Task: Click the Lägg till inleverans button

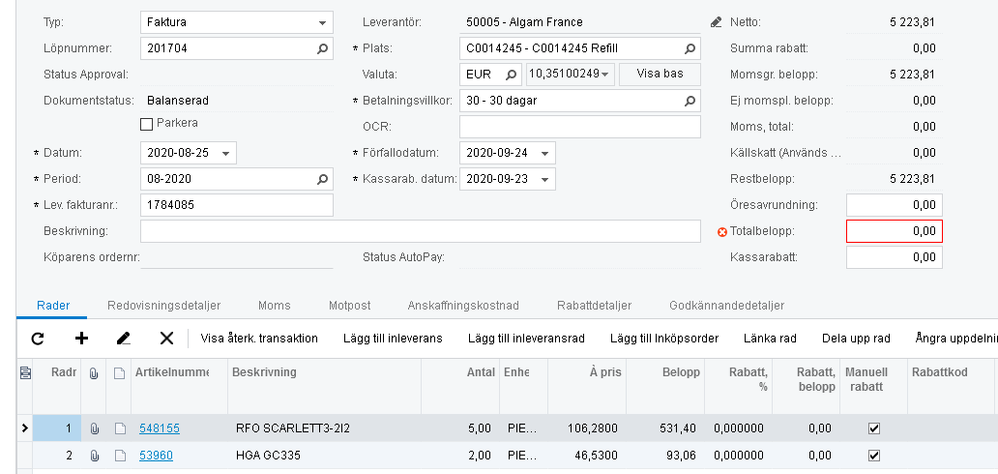Action: (392, 338)
